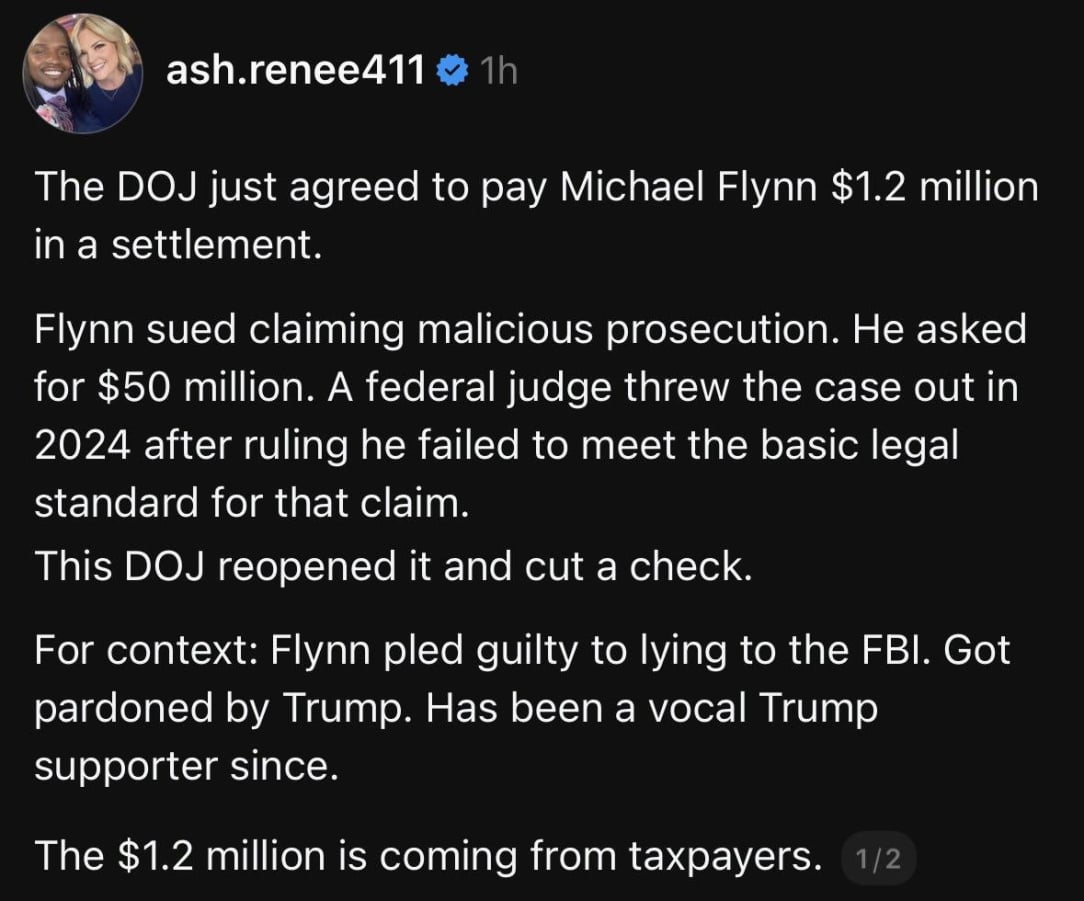Click the ash.renee411 username
Image resolution: width=1084 pixels, height=901 pixels.
pos(295,71)
